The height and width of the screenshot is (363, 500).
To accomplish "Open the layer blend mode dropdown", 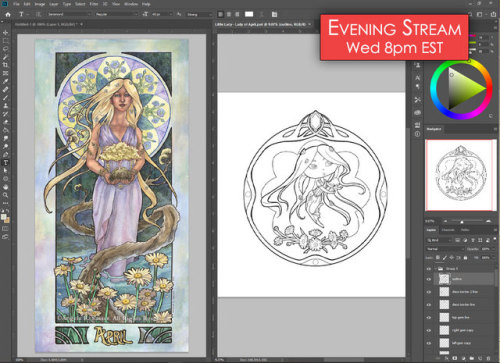I will (445, 249).
